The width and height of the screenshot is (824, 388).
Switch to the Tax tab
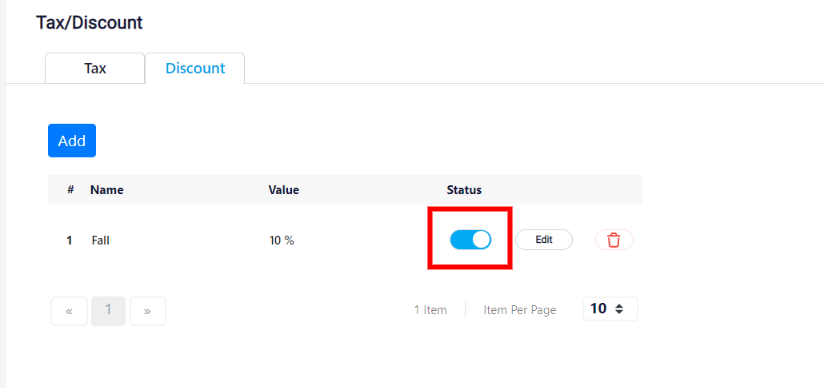[x=95, y=68]
